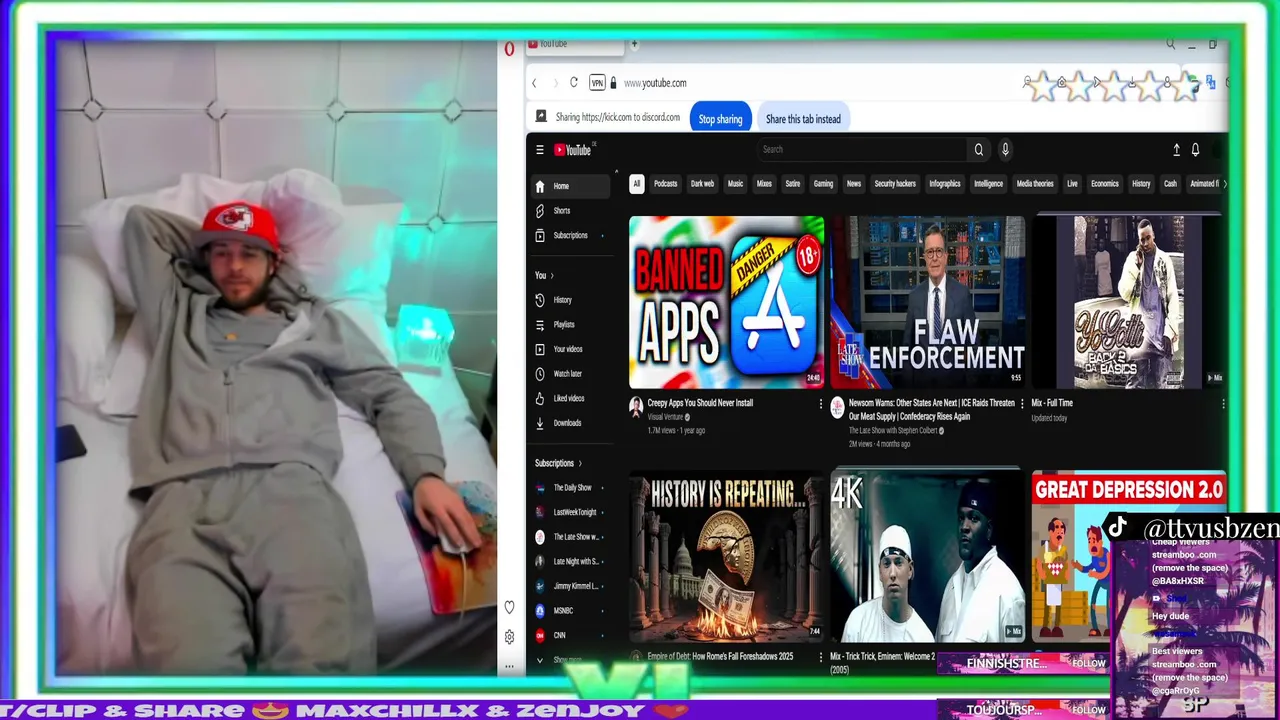Screen dimensions: 1280x720
Task: Open The Daily Show subscription
Action: (570, 488)
